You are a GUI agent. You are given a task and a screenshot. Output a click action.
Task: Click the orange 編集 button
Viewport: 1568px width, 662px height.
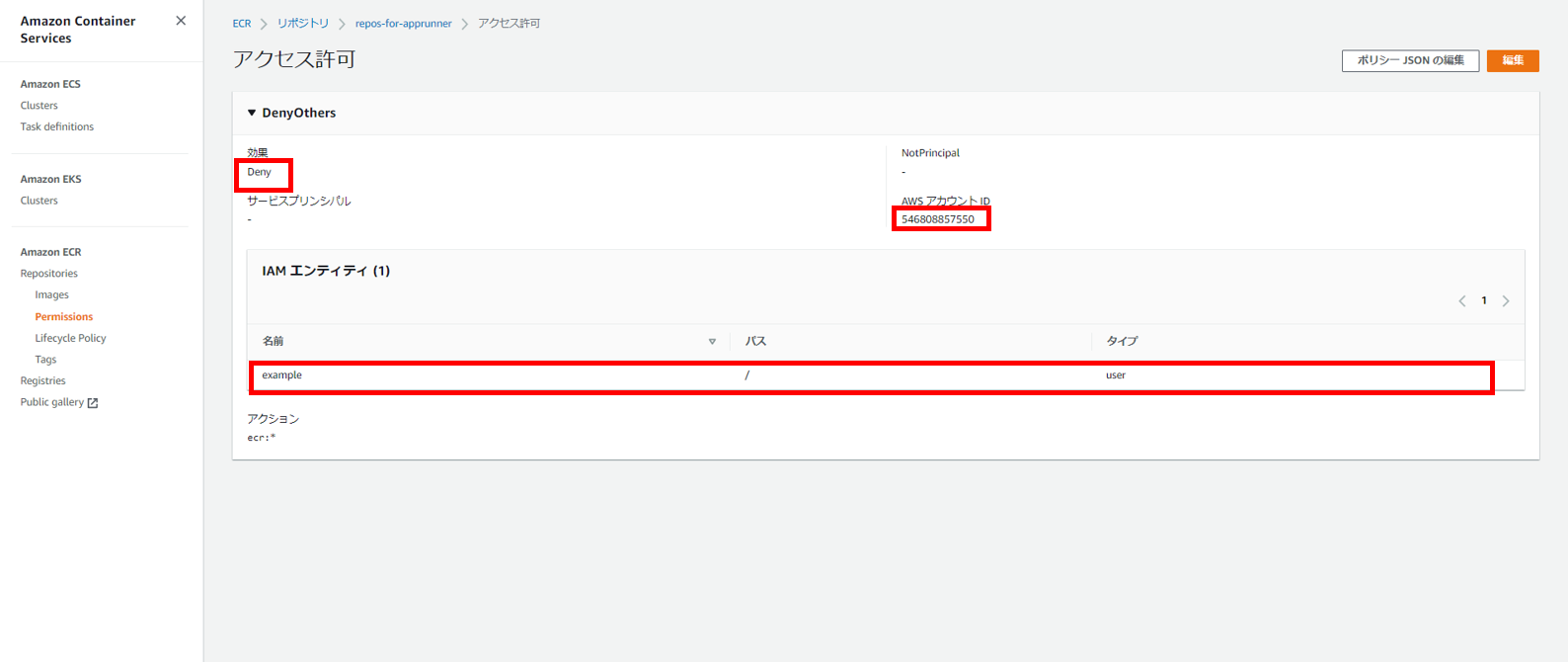(1513, 60)
